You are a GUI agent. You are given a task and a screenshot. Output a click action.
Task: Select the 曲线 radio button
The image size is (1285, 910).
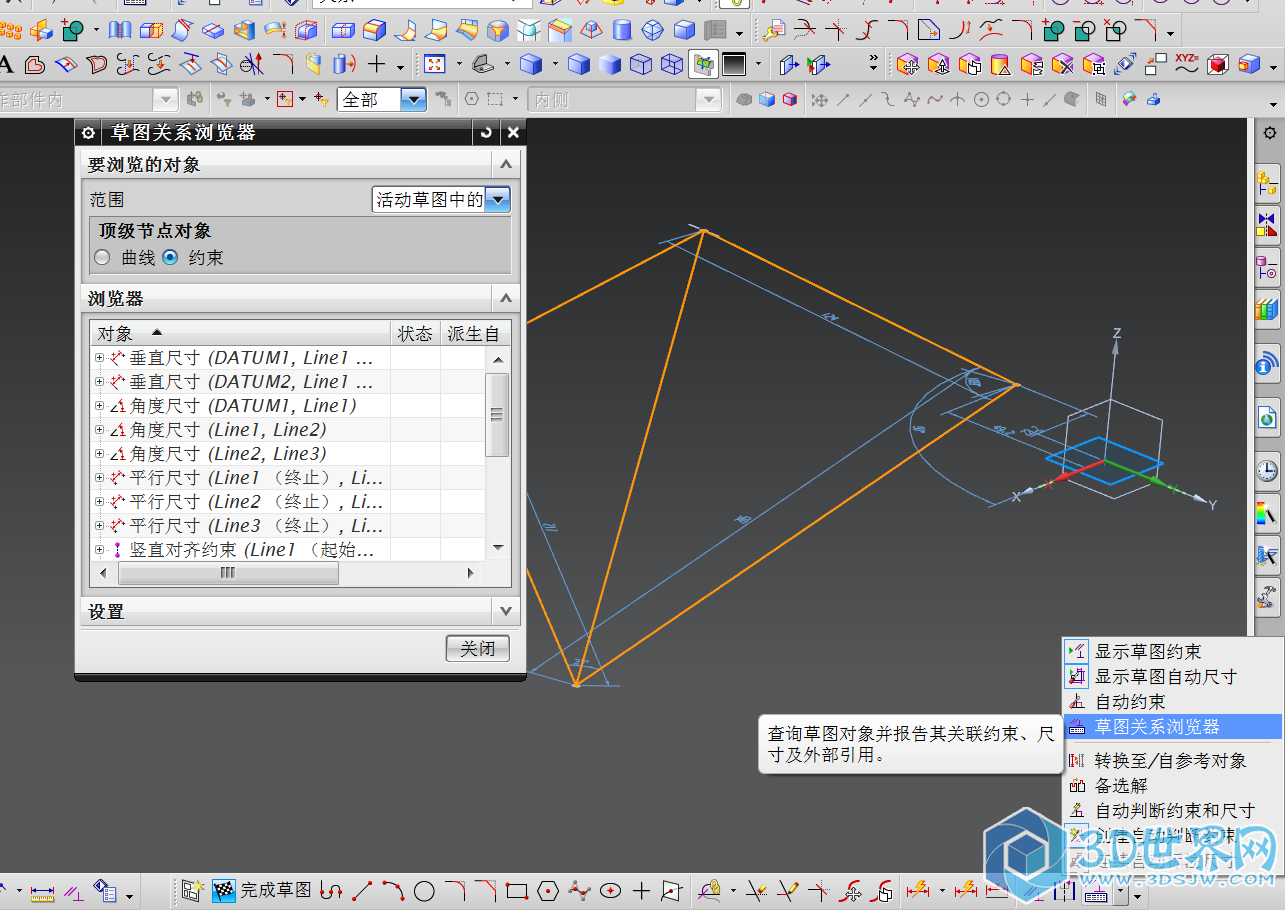point(102,257)
